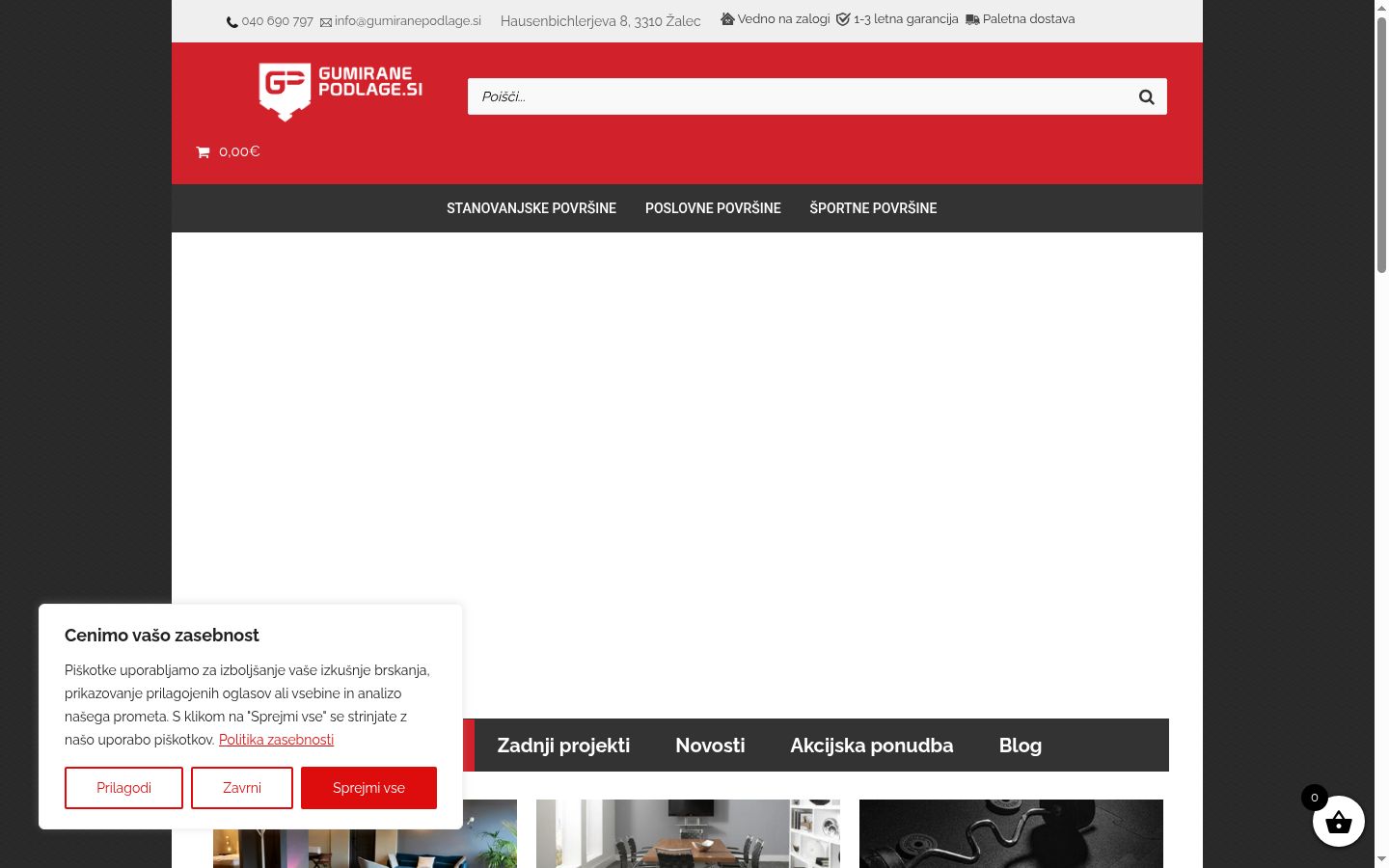Click phone number 040 690 797
This screenshot has width=1389, height=868.
[278, 21]
